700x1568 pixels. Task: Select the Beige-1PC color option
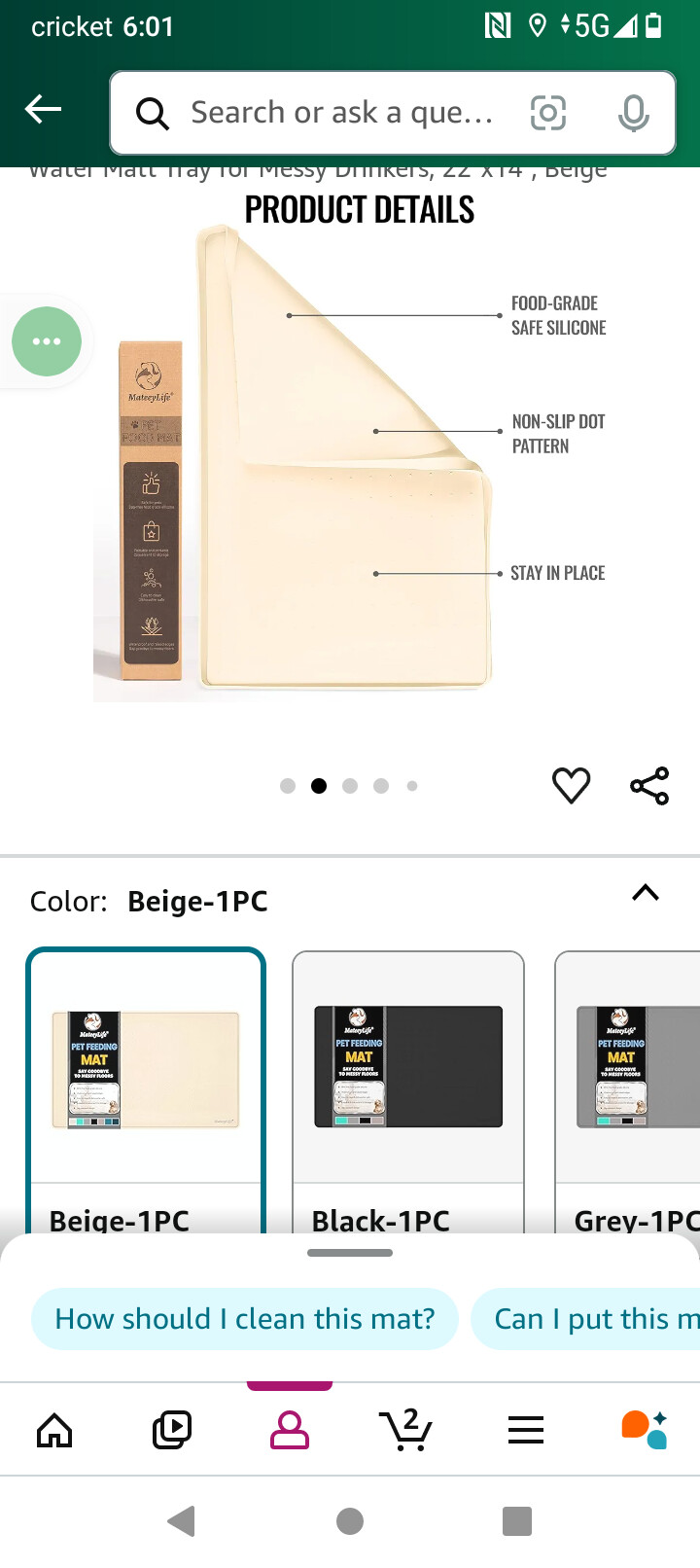click(x=146, y=1080)
